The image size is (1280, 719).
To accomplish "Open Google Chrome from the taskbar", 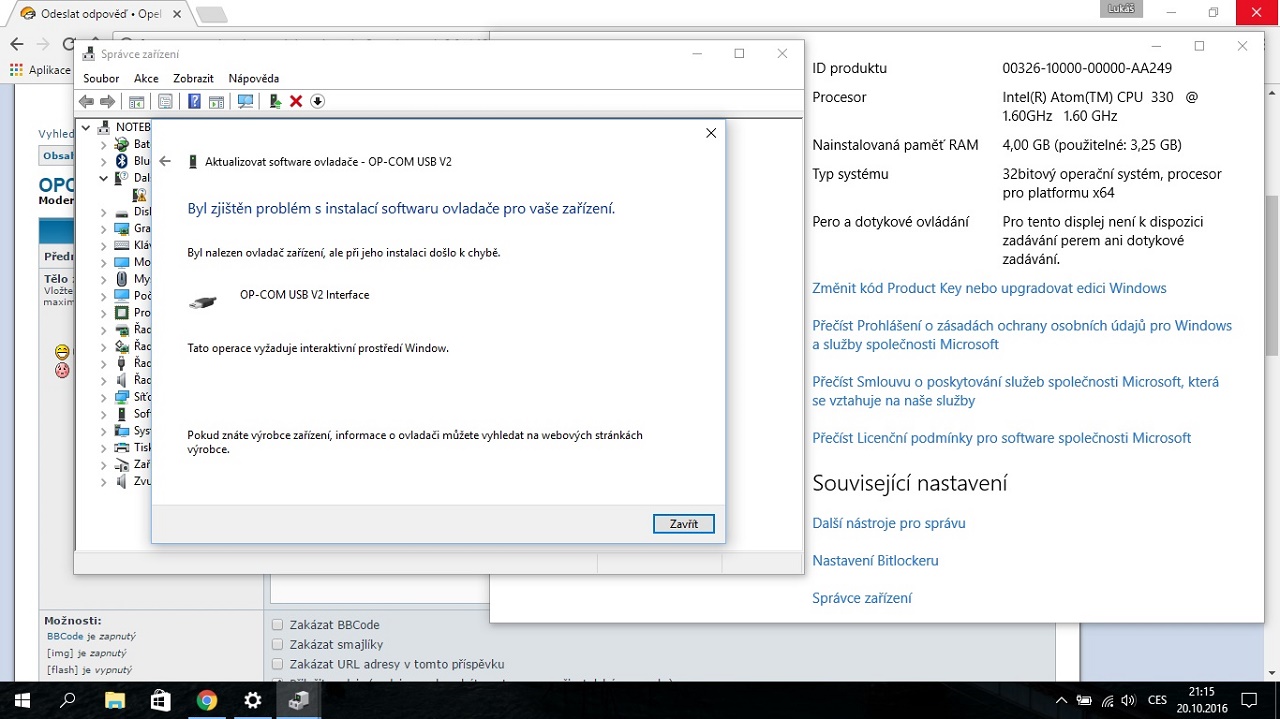I will pos(207,700).
